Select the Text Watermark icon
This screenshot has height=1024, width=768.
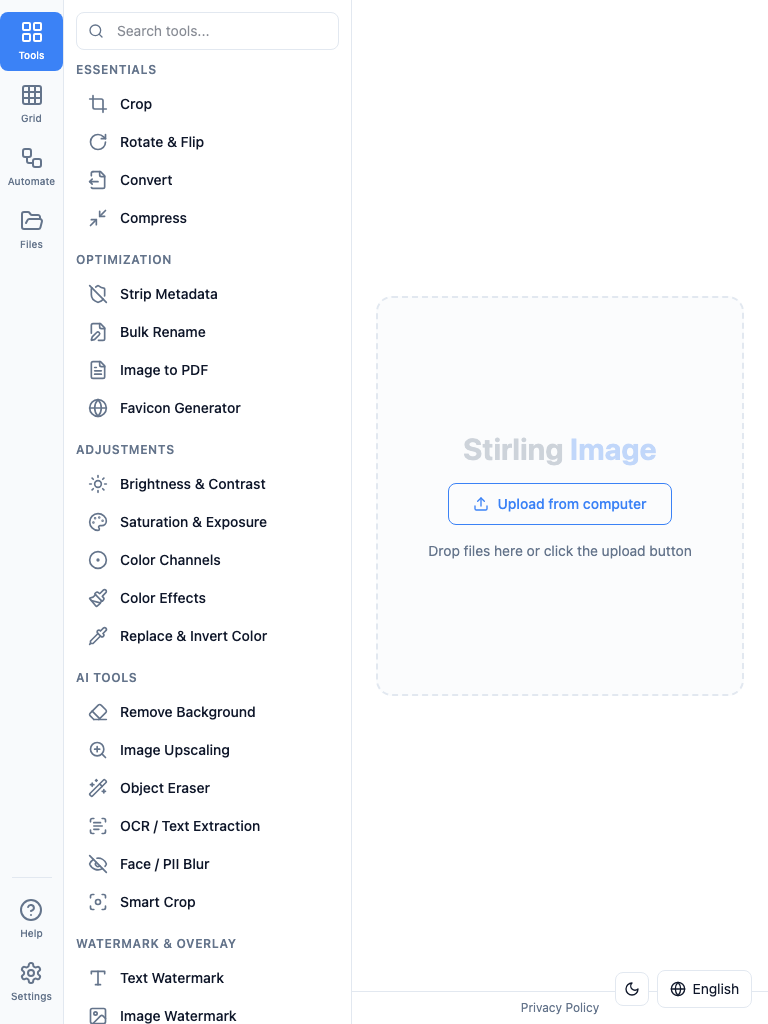point(98,978)
